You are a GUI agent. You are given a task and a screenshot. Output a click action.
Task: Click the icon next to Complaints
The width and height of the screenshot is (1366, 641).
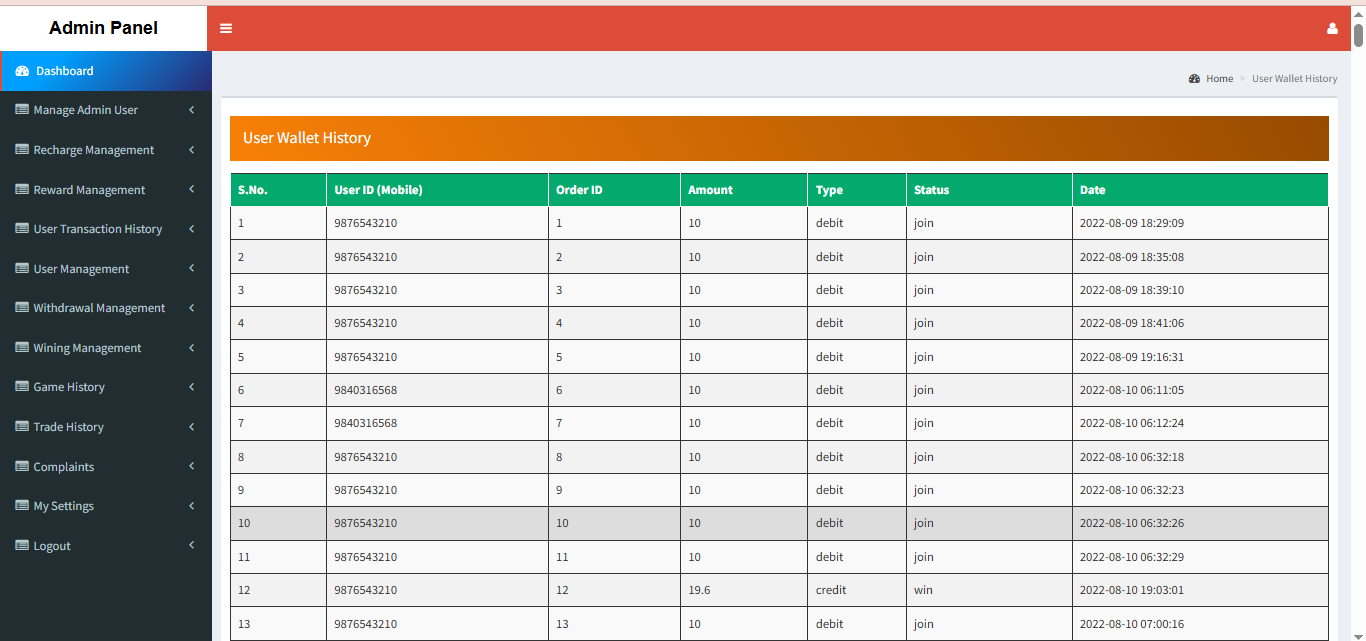[22, 467]
